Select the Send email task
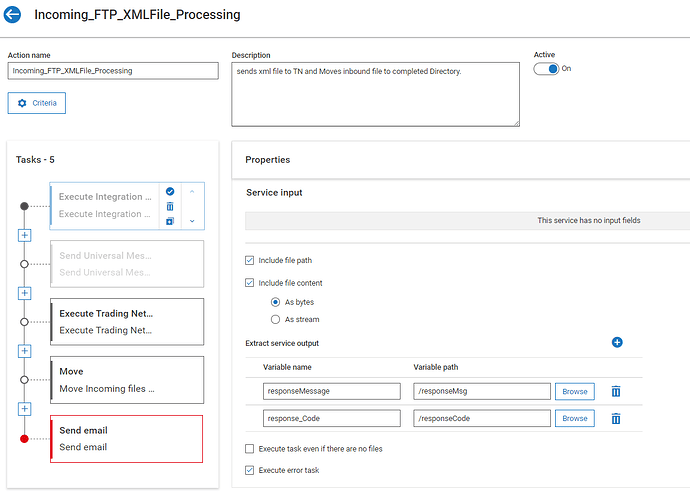This screenshot has height=492, width=690. [127, 438]
